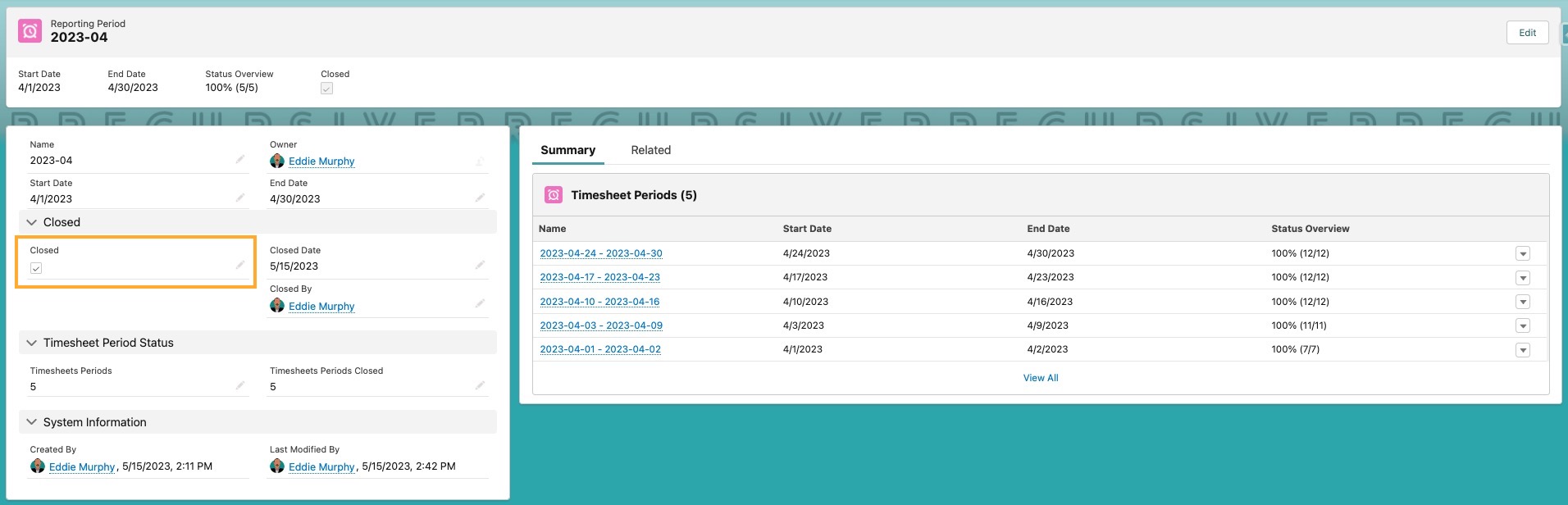Screen dimensions: 1568x505
Task: Click edit pencil for Closed Date field
Action: click(480, 265)
